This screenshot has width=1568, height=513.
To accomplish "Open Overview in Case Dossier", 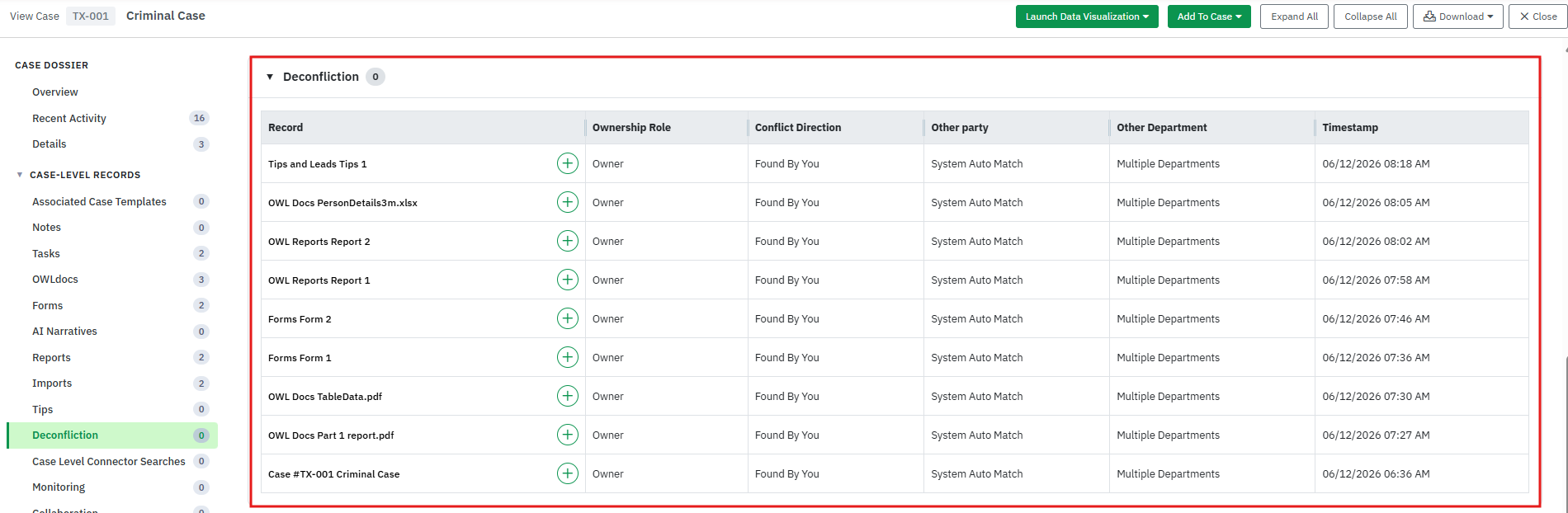I will click(x=55, y=92).
